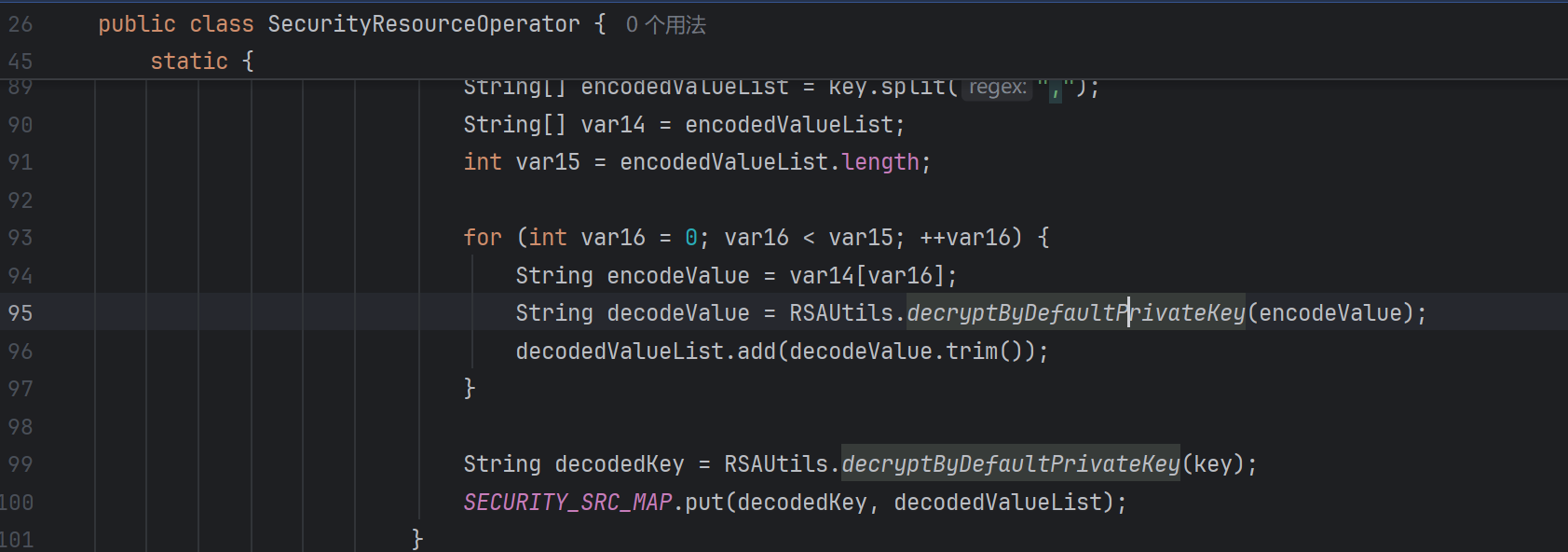Click line number 99 in the gutter
This screenshot has height=552, width=1568.
click(x=20, y=464)
